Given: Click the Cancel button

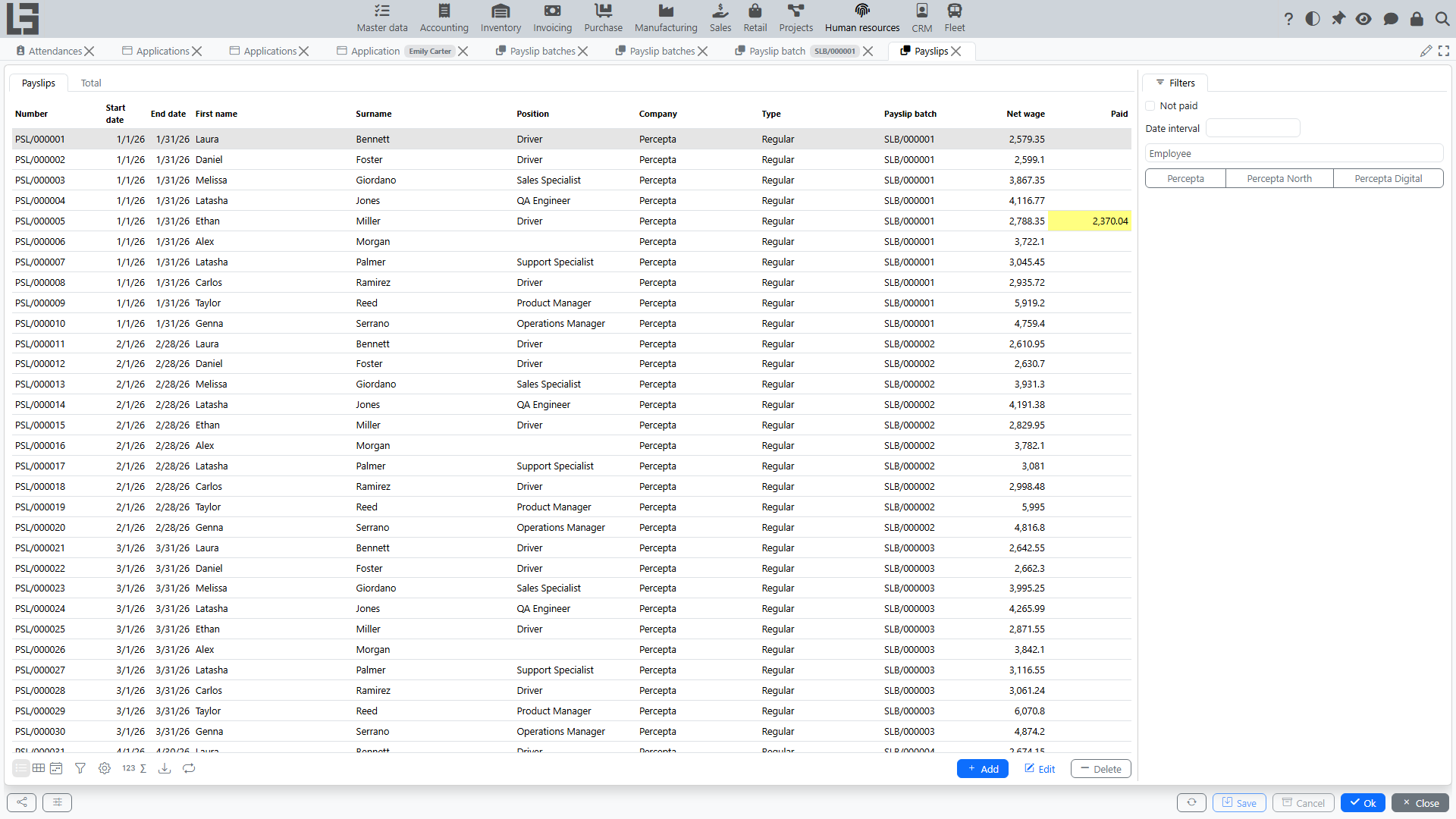Looking at the screenshot, I should (x=1303, y=802).
